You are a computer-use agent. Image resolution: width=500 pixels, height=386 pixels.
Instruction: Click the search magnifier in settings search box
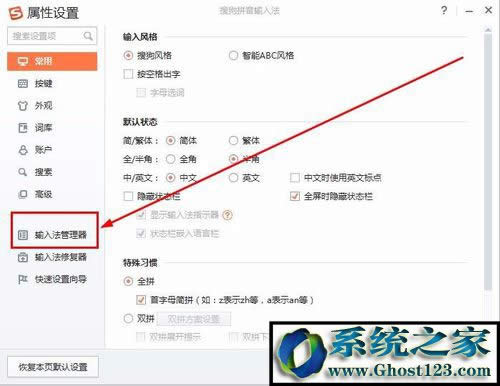(88, 36)
